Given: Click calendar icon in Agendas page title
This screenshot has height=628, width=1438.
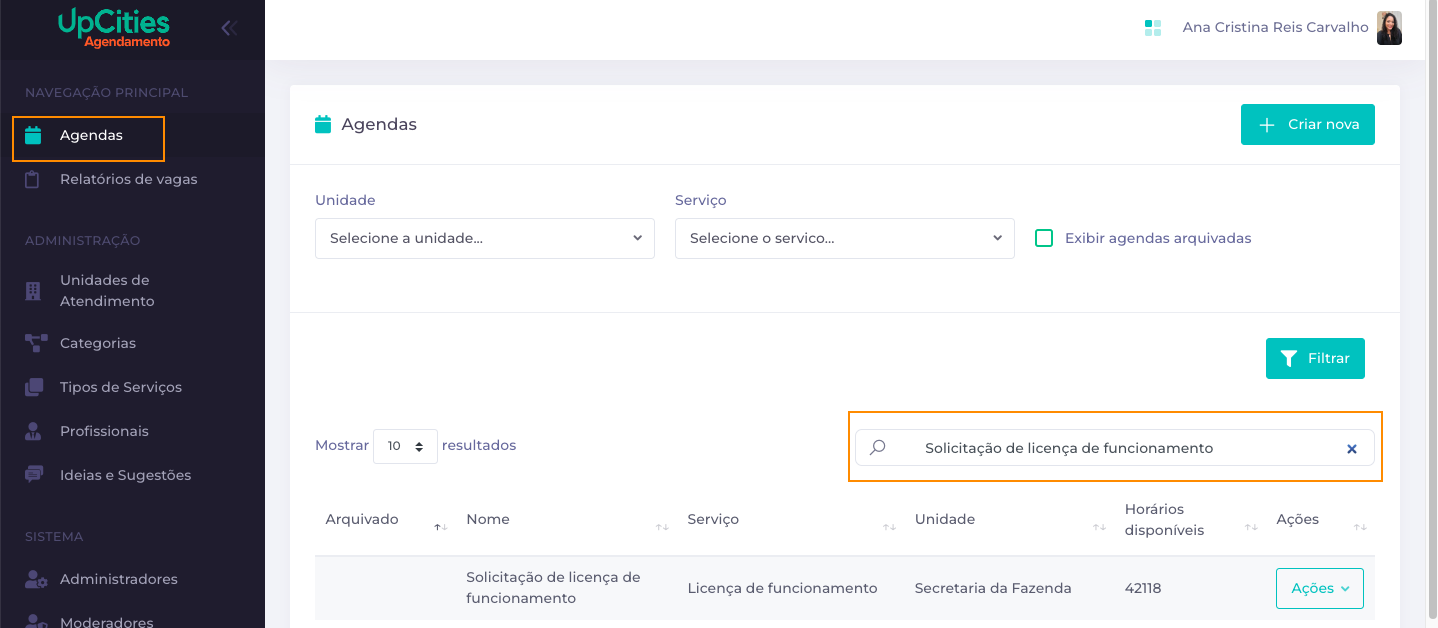Looking at the screenshot, I should [x=323, y=125].
